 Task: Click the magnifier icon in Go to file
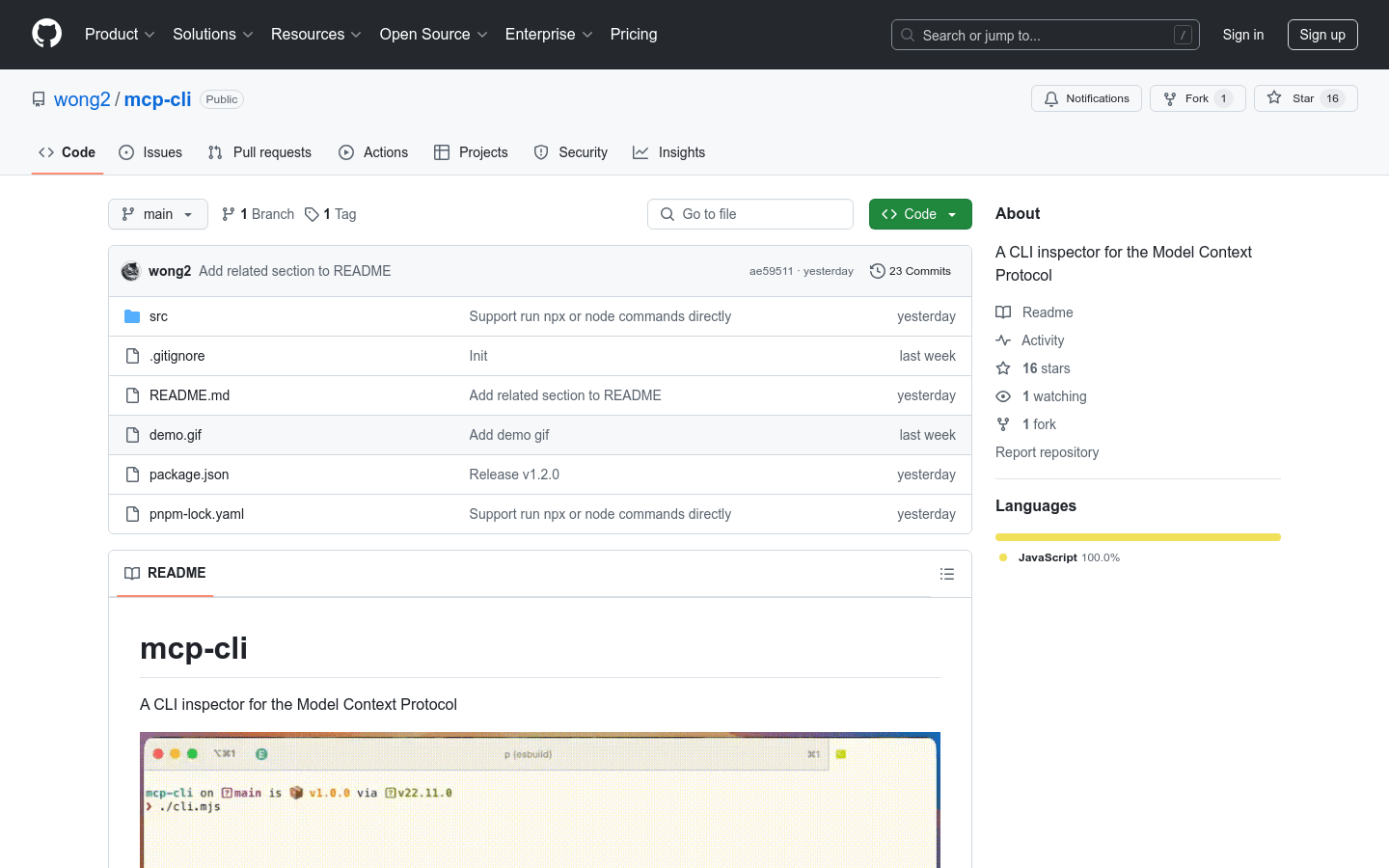pyautogui.click(x=667, y=214)
